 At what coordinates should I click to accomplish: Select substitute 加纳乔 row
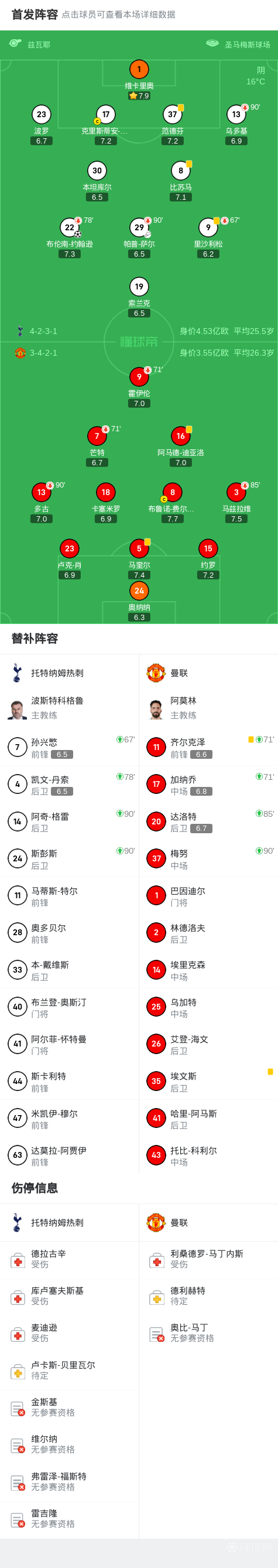[209, 785]
